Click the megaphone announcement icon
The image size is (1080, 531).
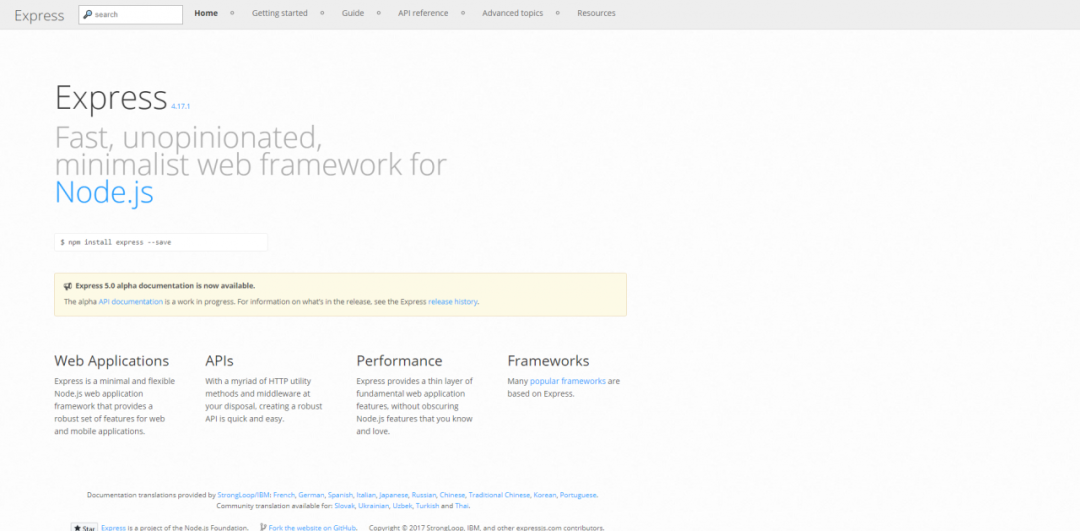(x=68, y=286)
